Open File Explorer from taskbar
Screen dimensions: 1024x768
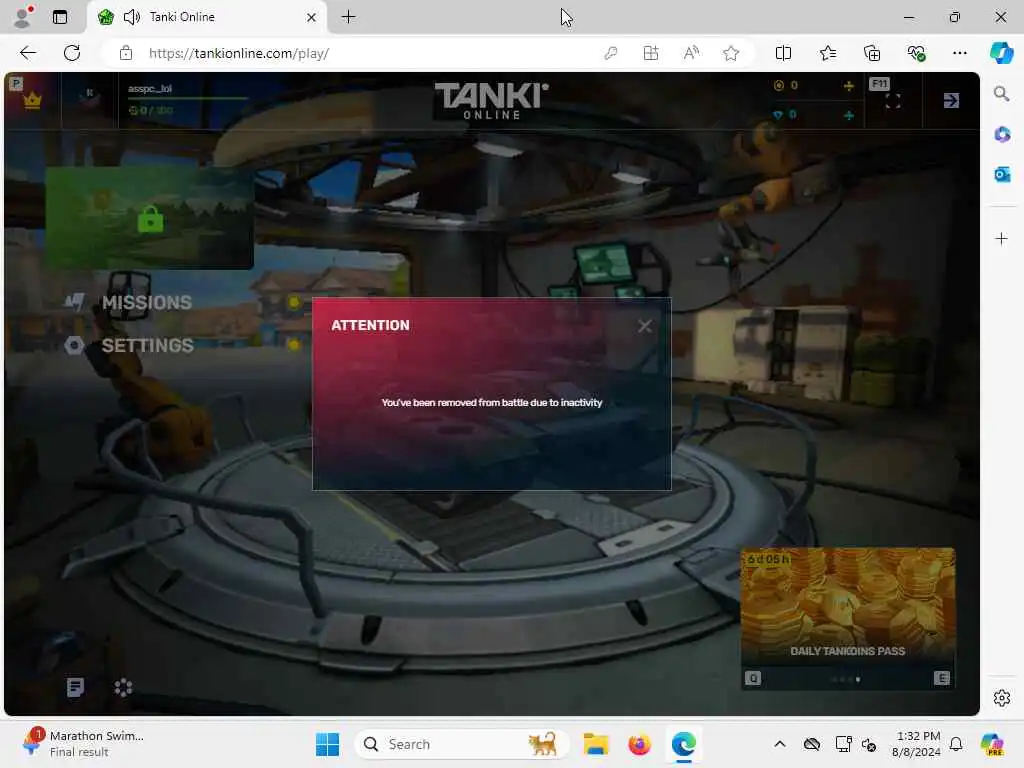click(596, 744)
